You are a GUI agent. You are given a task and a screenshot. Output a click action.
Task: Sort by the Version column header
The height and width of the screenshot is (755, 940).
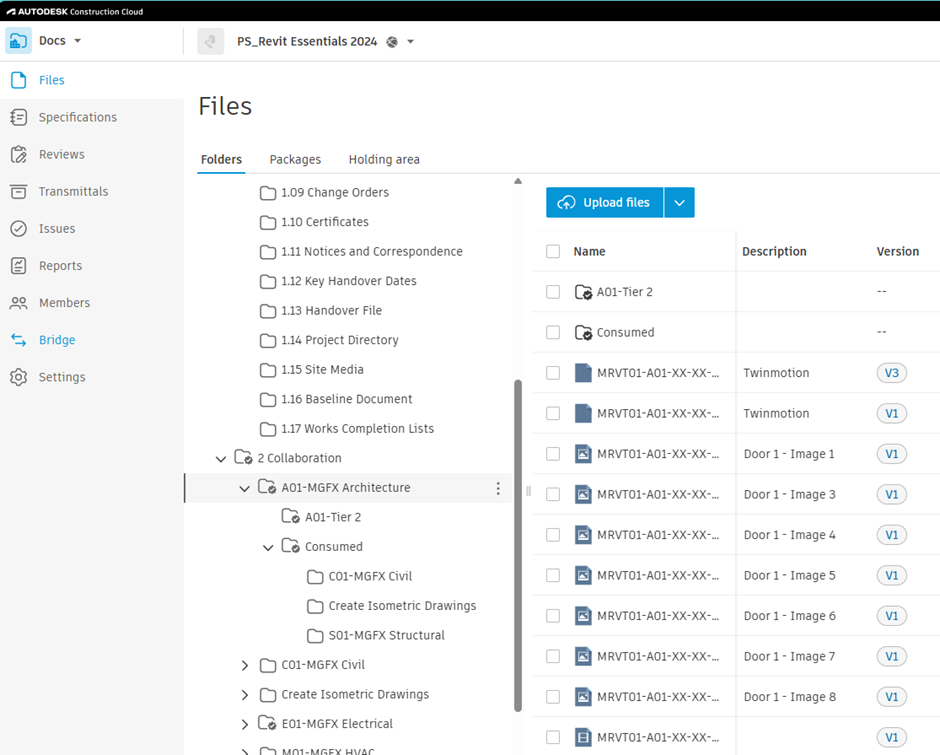pos(897,251)
